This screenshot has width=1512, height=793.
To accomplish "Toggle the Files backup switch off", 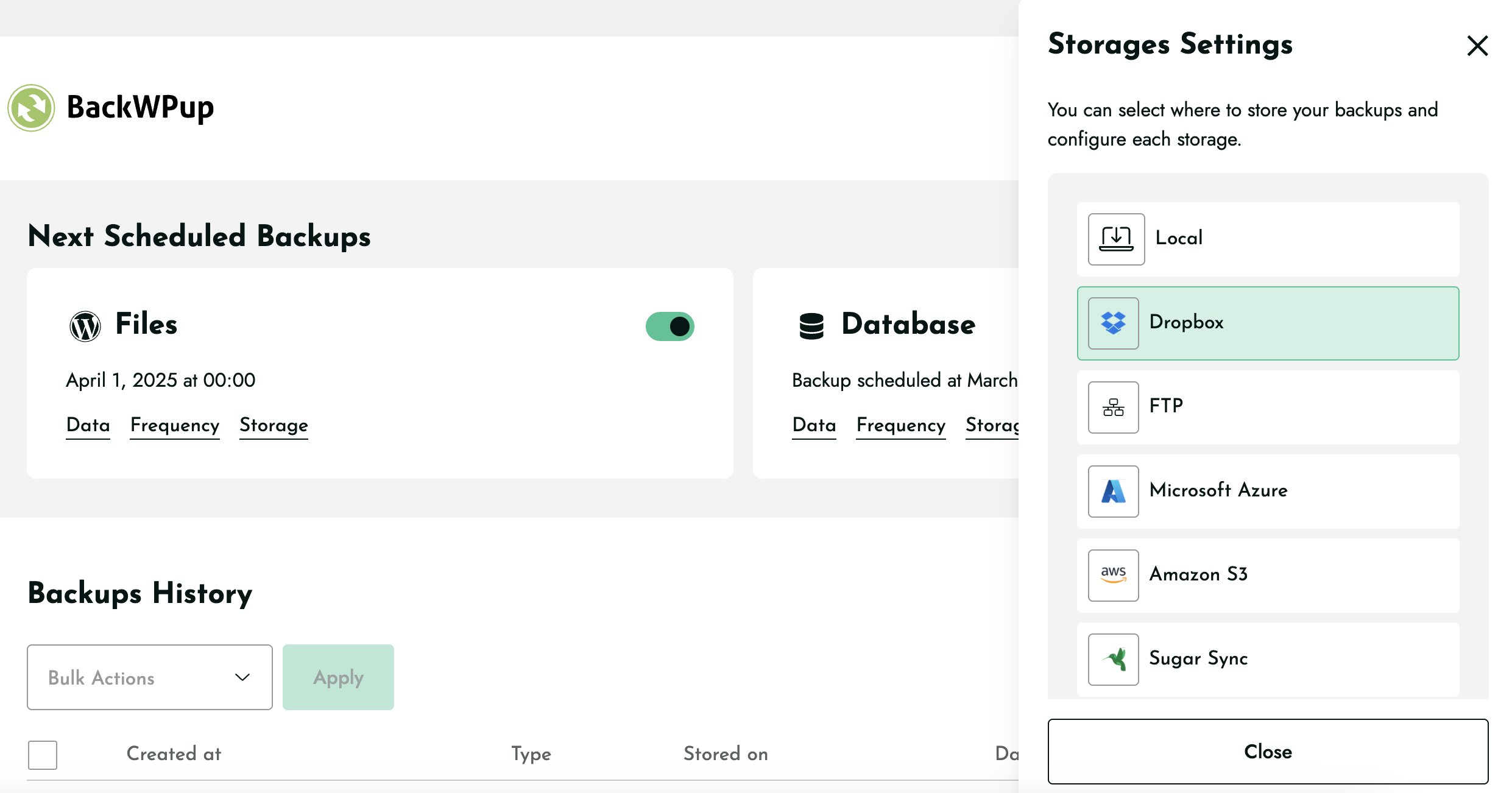I will [x=670, y=326].
